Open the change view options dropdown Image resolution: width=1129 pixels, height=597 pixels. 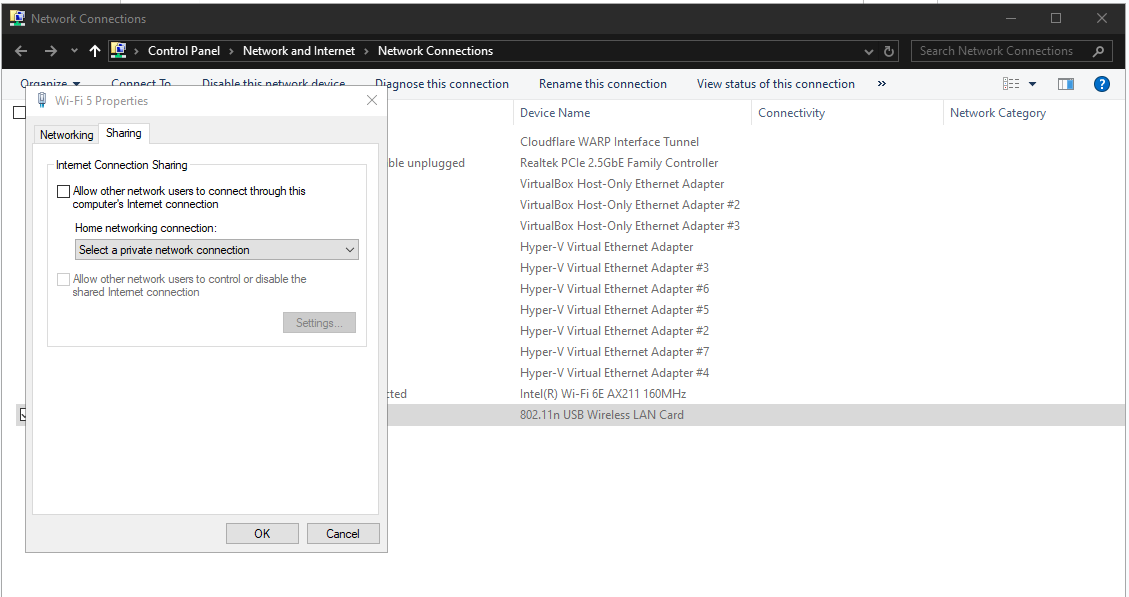coord(1032,84)
